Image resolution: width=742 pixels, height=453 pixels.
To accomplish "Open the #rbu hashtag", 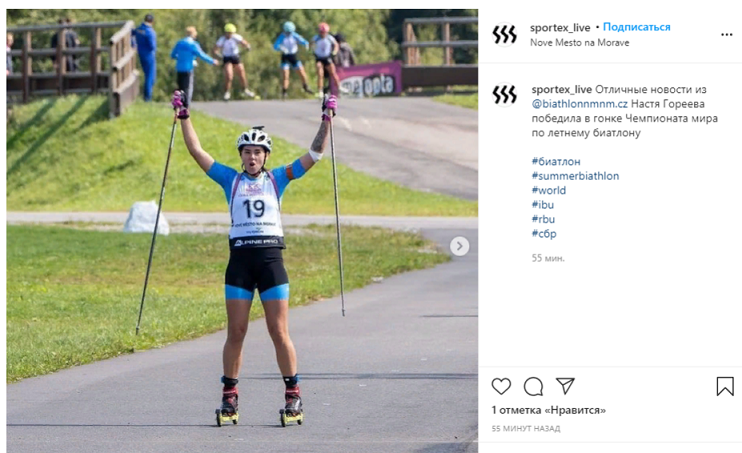I will click(543, 219).
